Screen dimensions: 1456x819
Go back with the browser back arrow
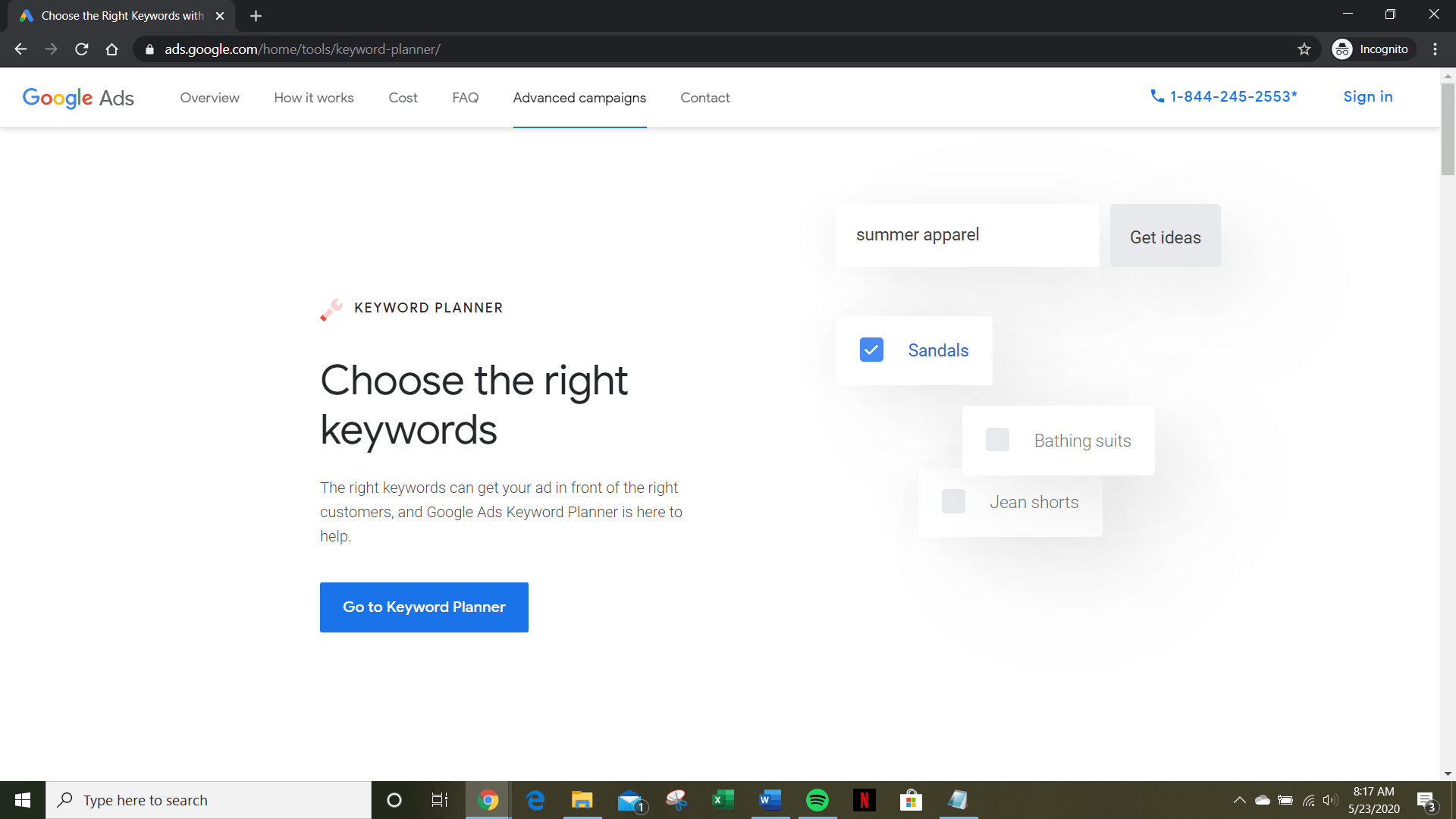pos(20,49)
